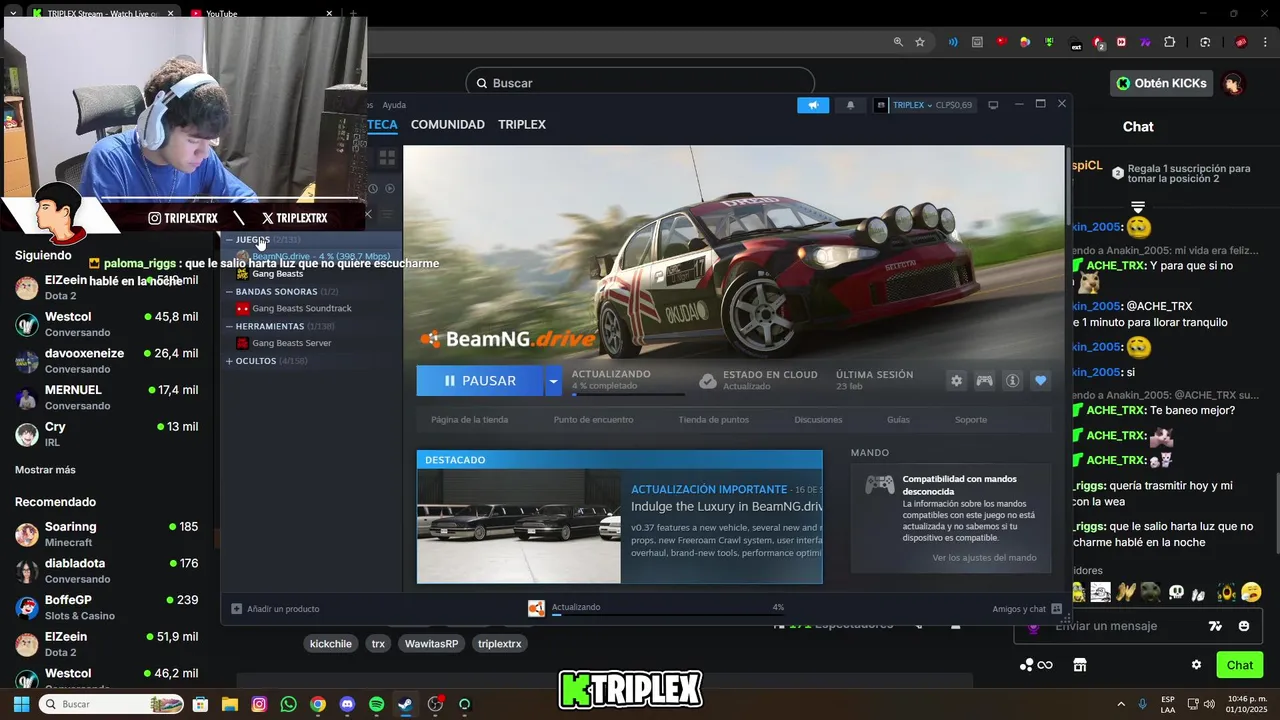Open Kick chat settings gear icon
The image size is (1280, 720).
1196,665
